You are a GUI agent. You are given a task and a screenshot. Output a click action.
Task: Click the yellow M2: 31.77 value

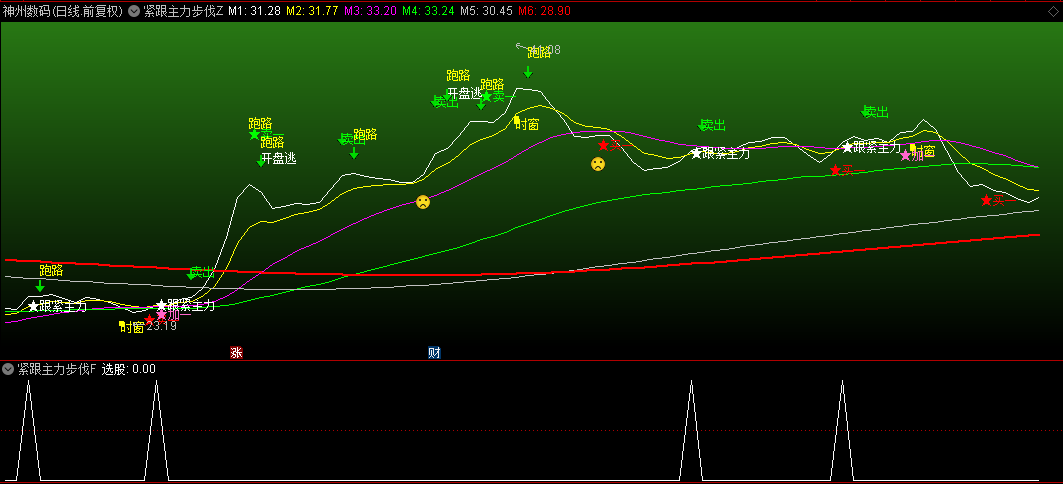313,11
